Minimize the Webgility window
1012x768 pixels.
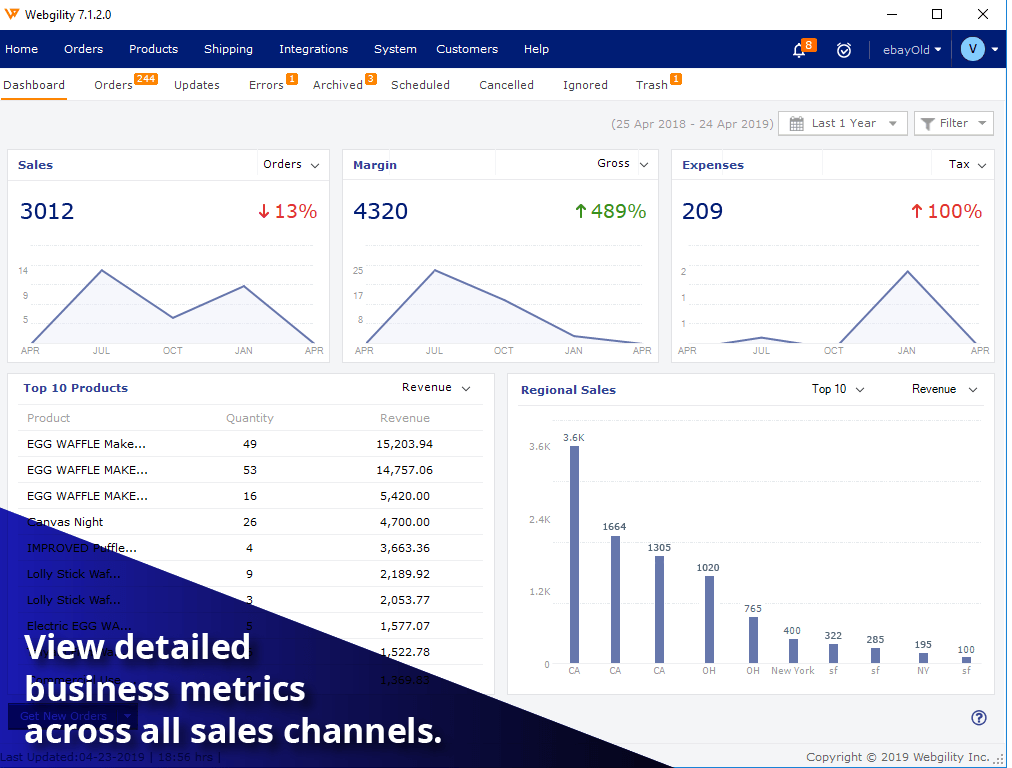tap(892, 14)
